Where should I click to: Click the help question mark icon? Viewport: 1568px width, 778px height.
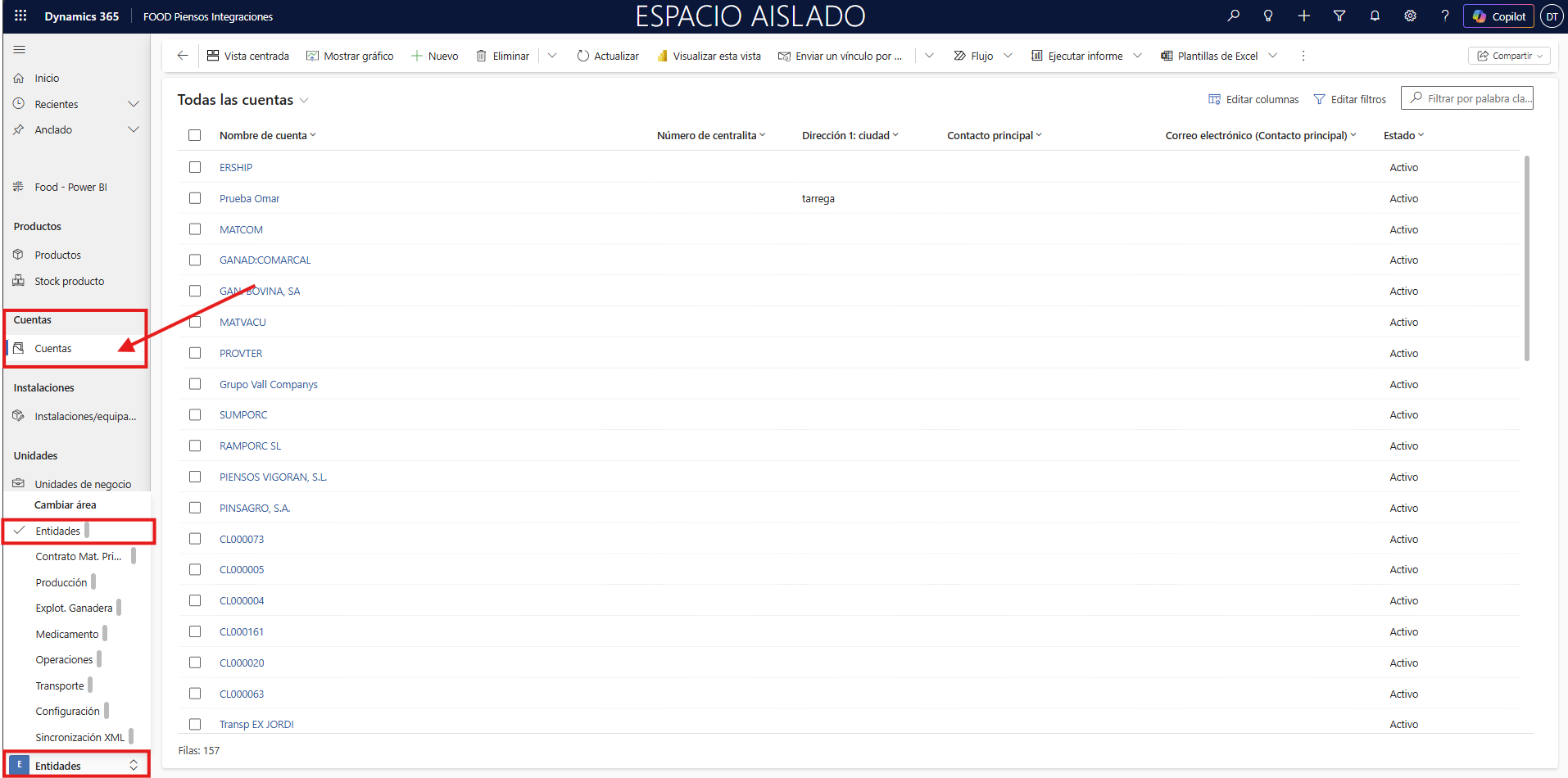point(1445,16)
